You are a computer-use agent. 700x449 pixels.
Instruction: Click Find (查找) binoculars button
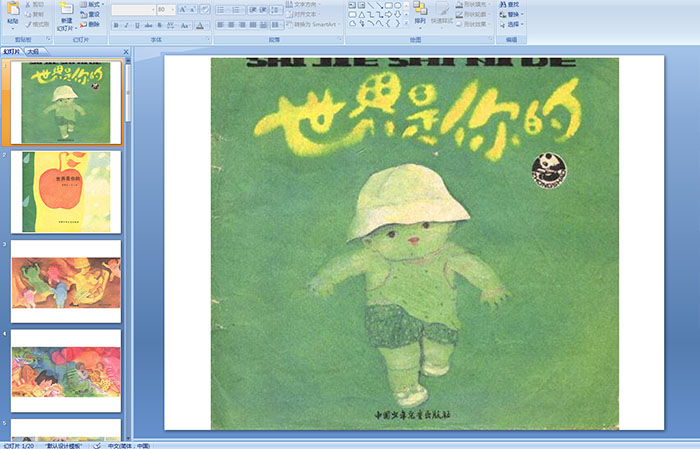point(510,4)
